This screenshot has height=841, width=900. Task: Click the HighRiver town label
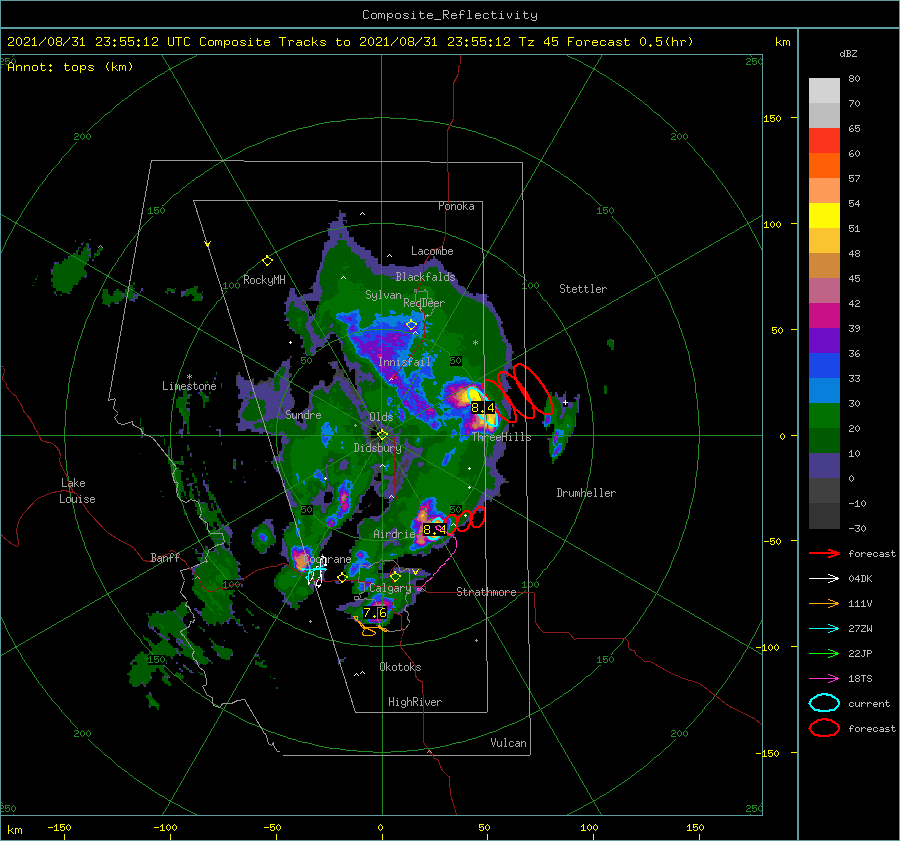point(415,702)
